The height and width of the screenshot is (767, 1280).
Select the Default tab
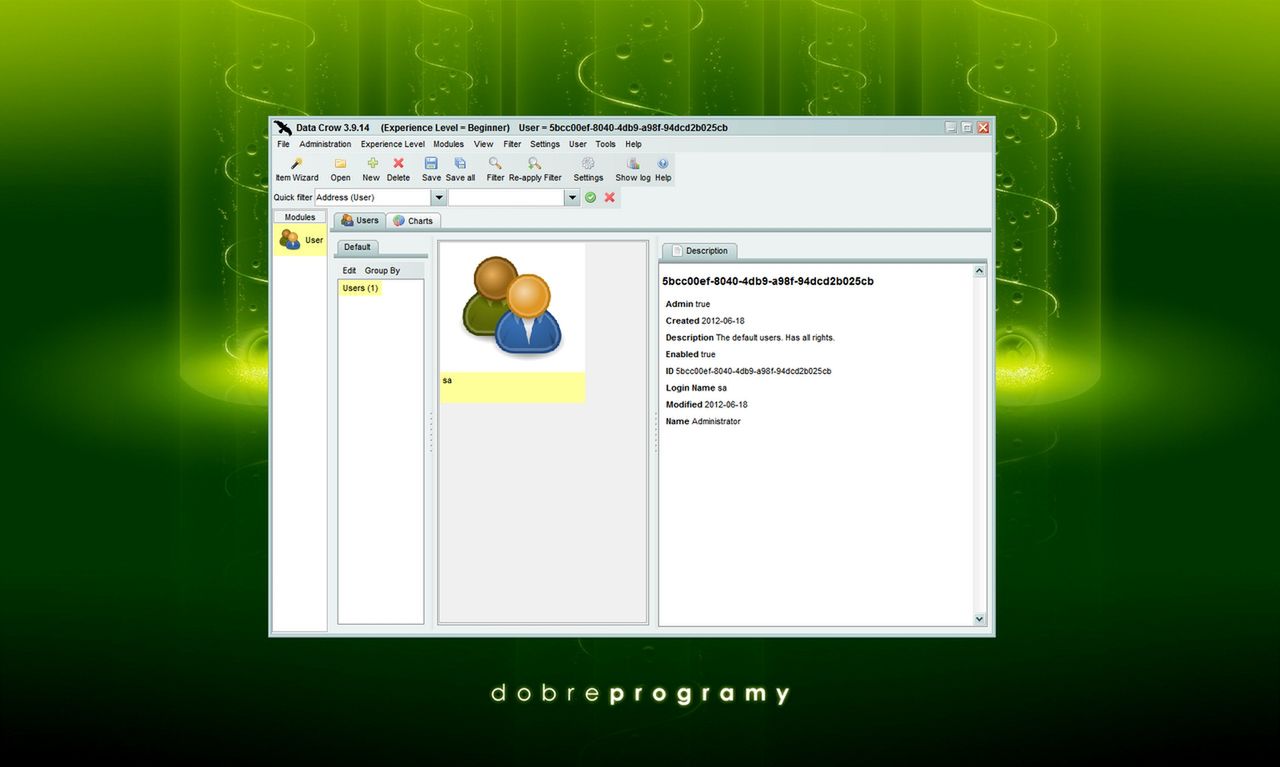point(357,247)
